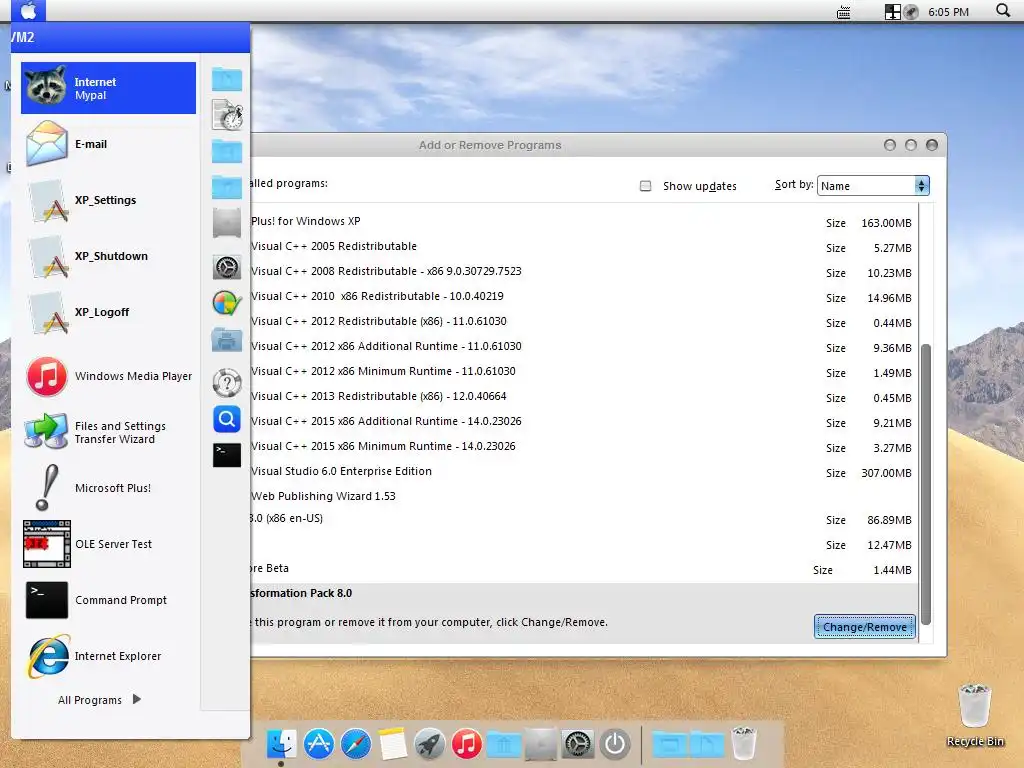The height and width of the screenshot is (768, 1024).
Task: Open XP_Settings shortcut
Action: [108, 200]
